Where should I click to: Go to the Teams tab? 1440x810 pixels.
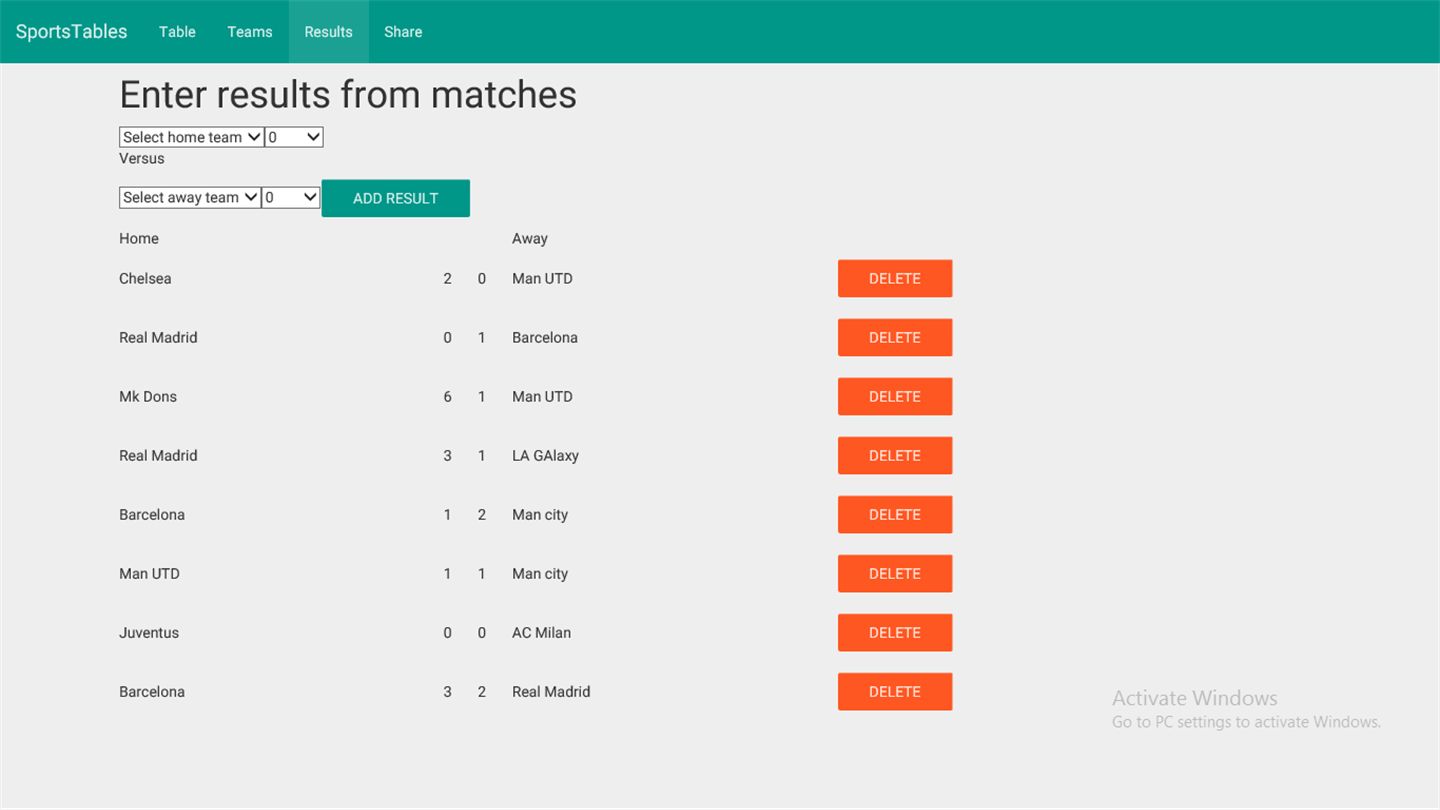[249, 32]
